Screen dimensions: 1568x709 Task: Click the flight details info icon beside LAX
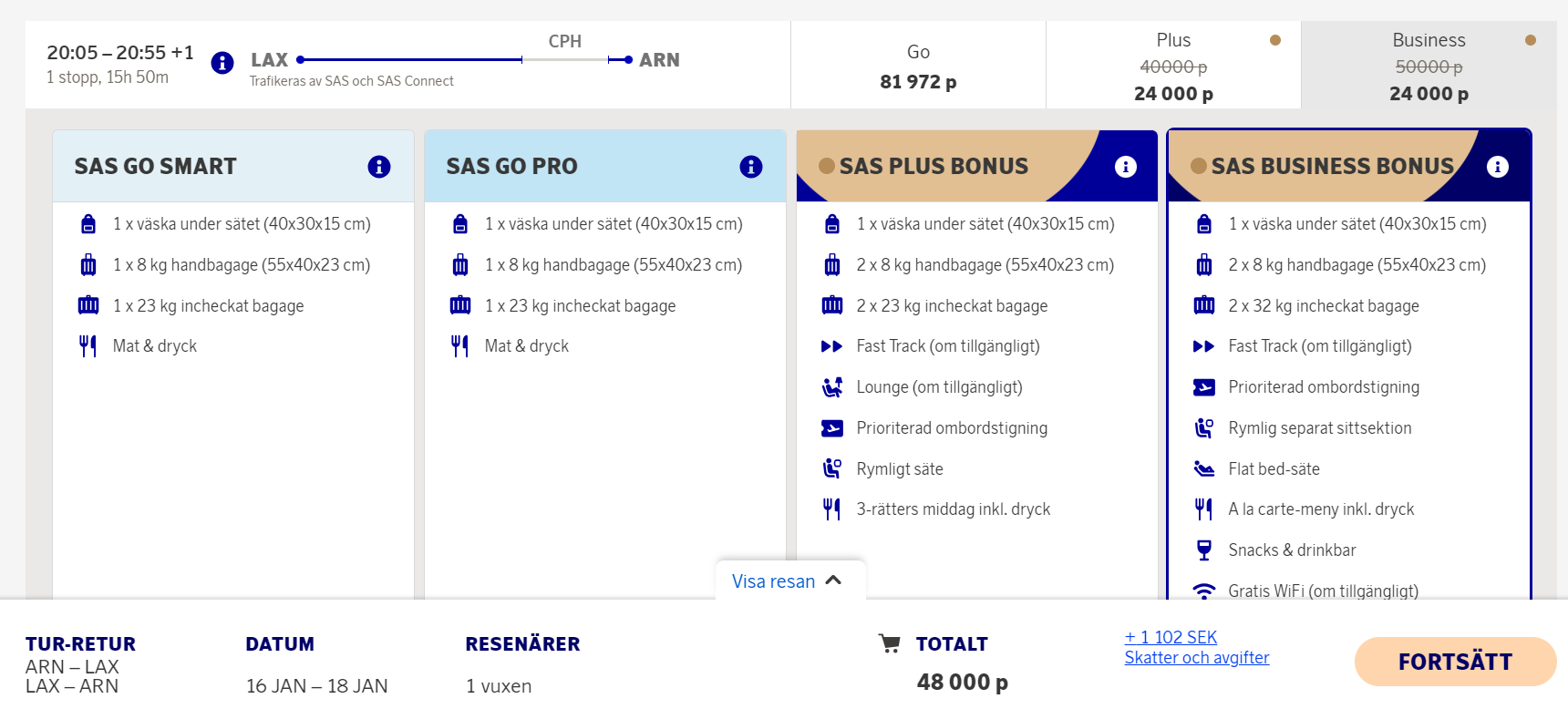click(222, 62)
